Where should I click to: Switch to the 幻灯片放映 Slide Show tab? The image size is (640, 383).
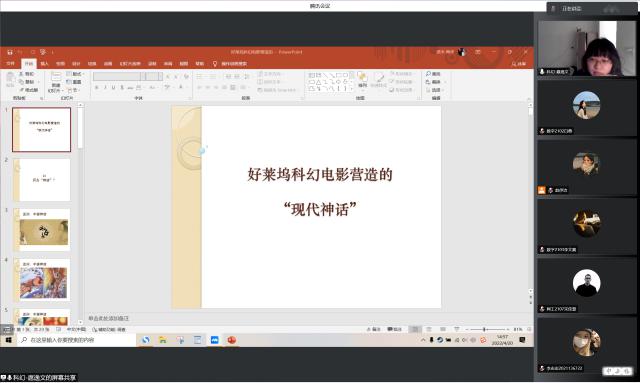(x=130, y=64)
